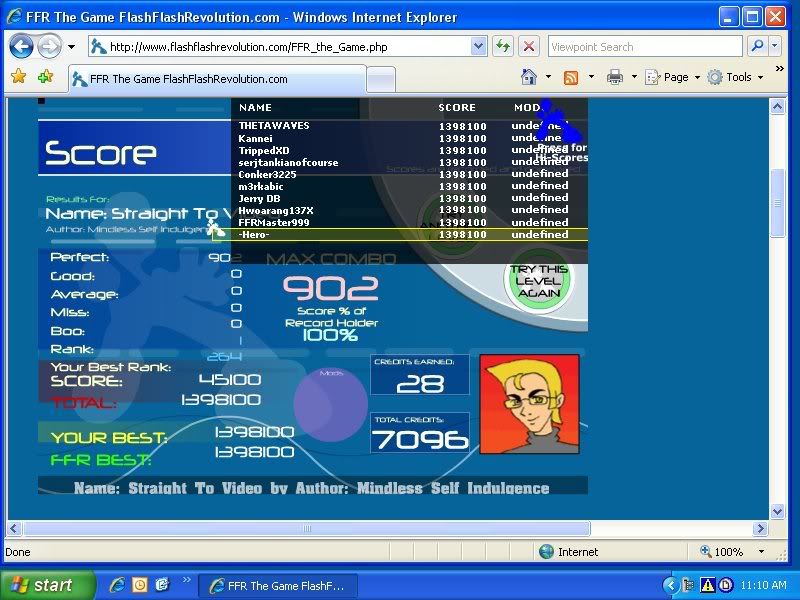Go to the browser Home page icon
Image resolution: width=800 pixels, height=600 pixels.
529,77
